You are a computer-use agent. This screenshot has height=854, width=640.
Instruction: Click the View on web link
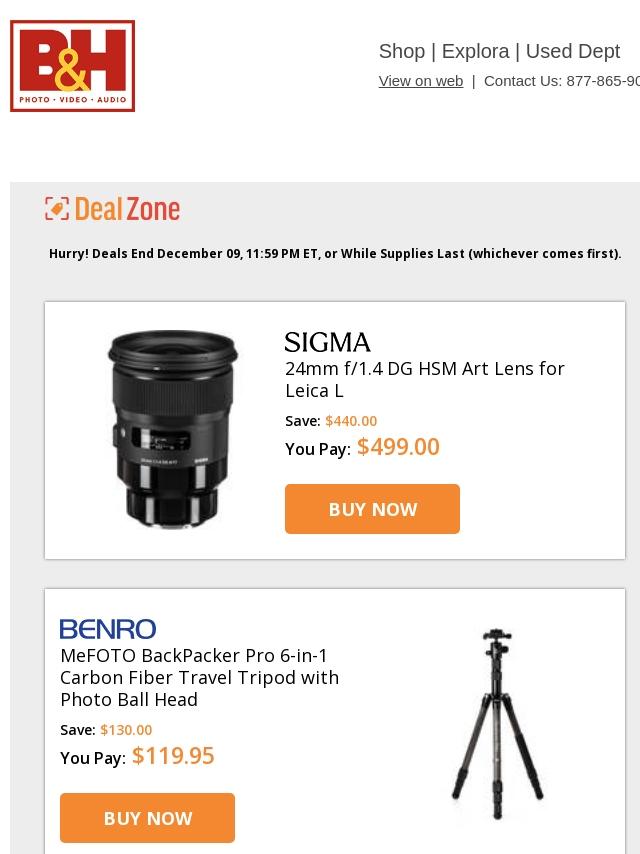(x=420, y=81)
